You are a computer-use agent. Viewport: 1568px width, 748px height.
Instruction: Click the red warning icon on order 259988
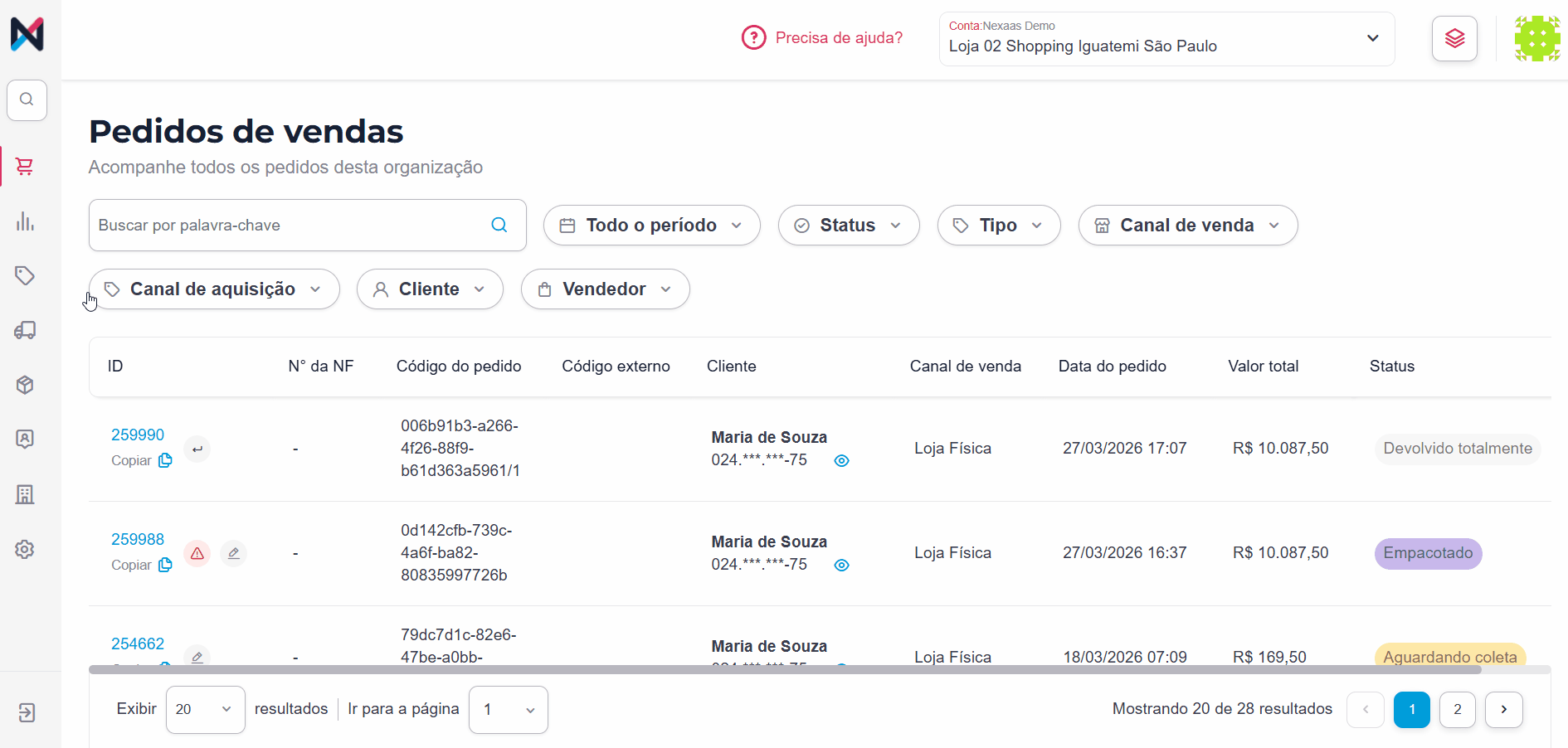(x=197, y=553)
